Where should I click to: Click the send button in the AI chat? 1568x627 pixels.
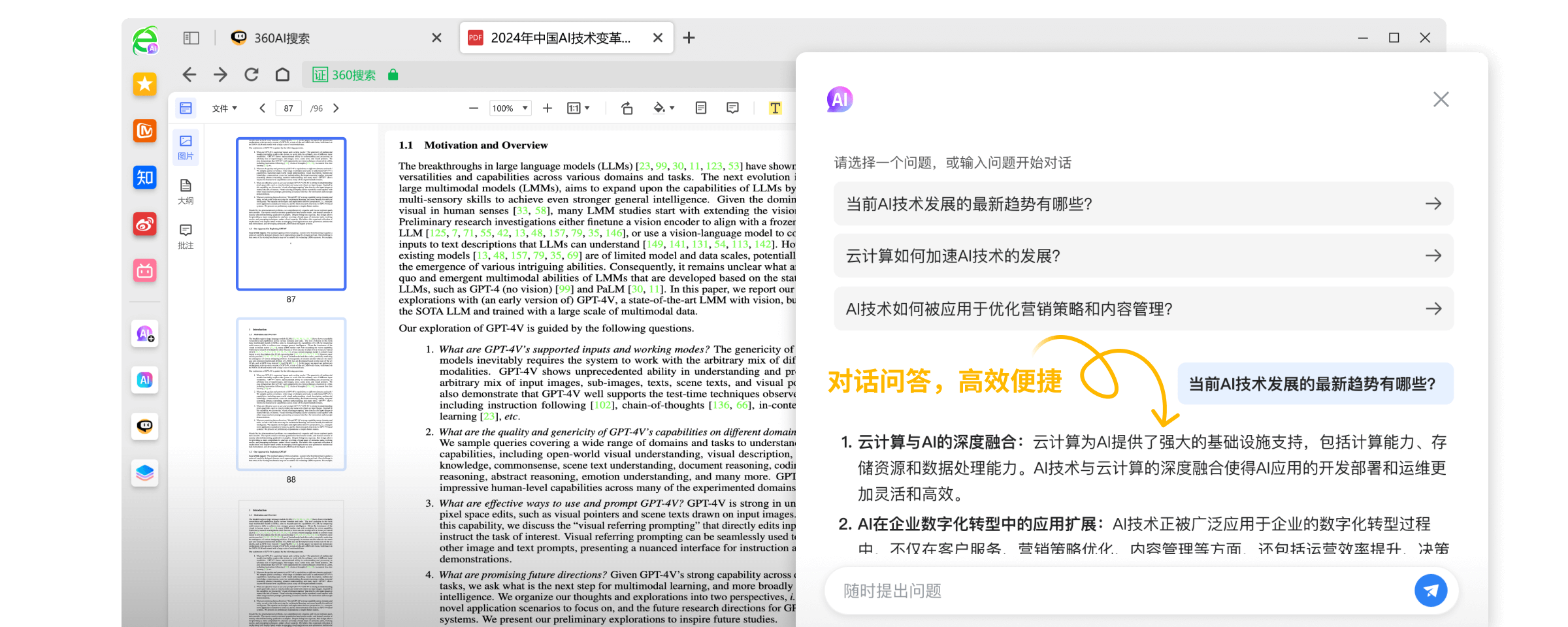(1431, 590)
